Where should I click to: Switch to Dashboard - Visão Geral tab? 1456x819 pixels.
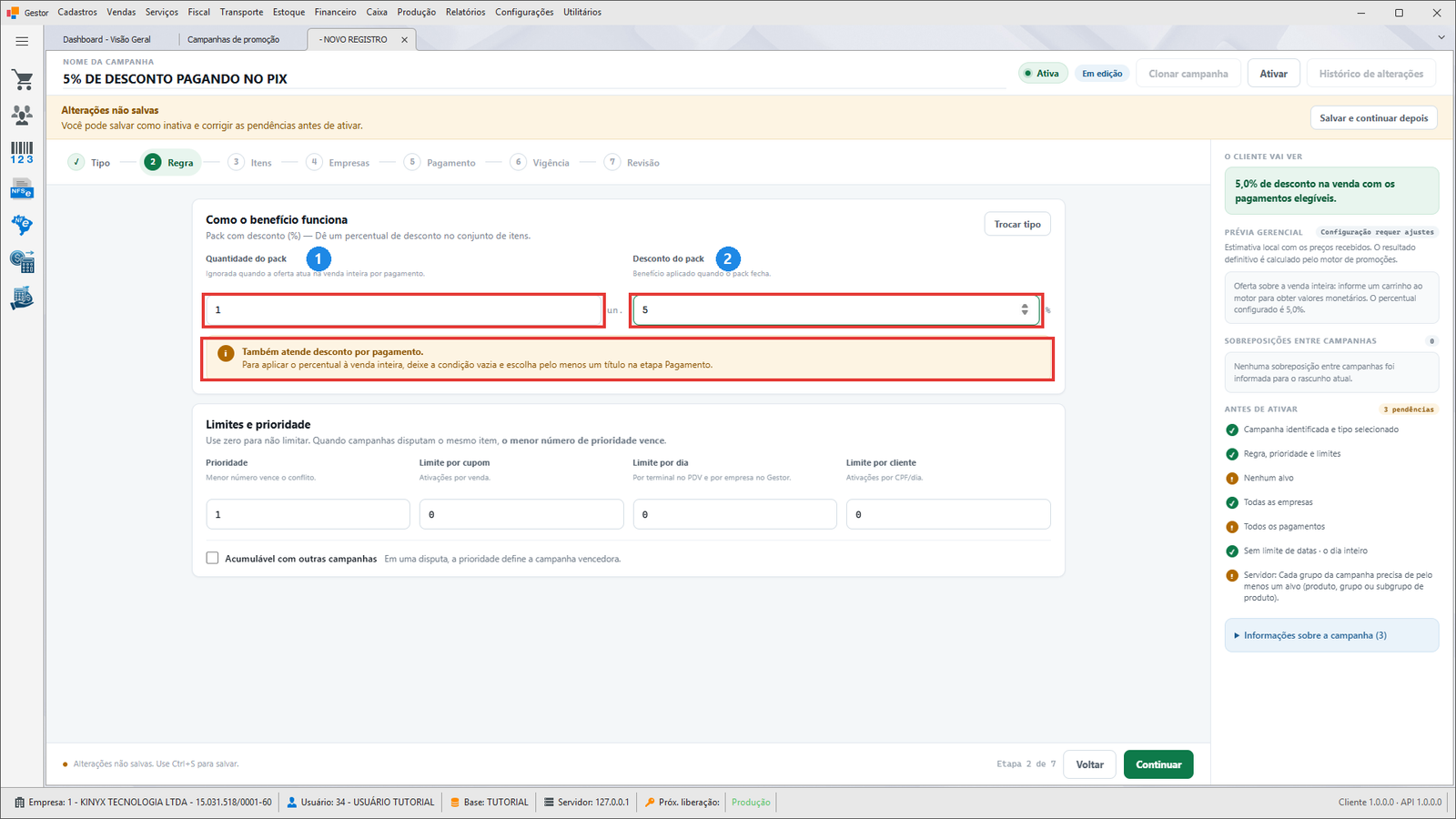tap(106, 39)
